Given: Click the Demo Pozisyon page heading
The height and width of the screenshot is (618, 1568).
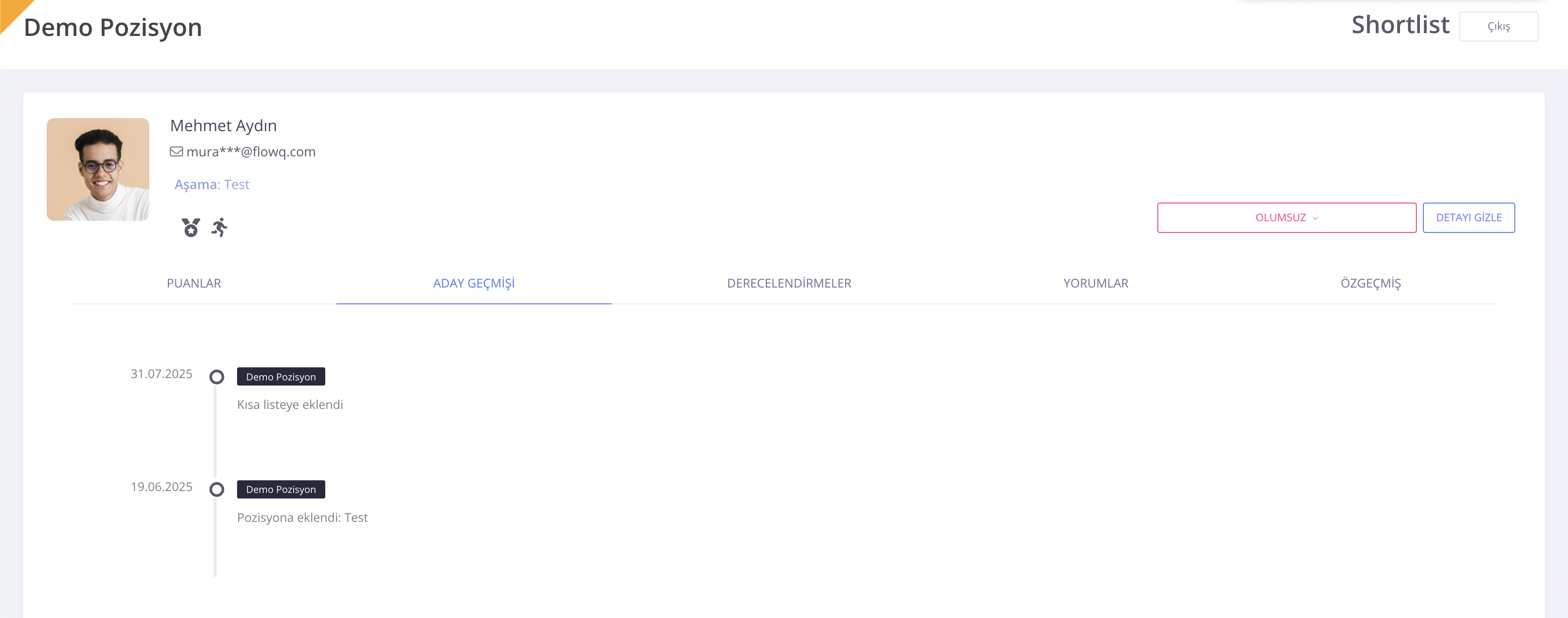Looking at the screenshot, I should (x=112, y=28).
